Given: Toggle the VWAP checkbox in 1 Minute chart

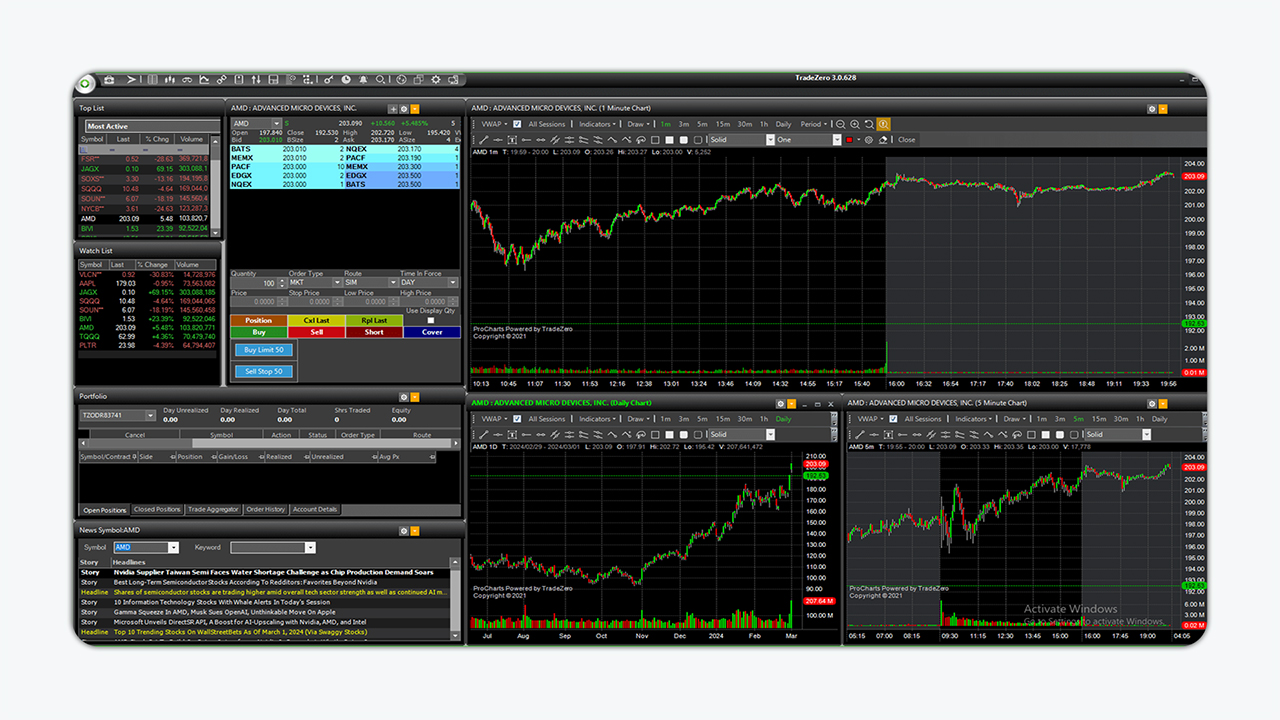Looking at the screenshot, I should [517, 124].
